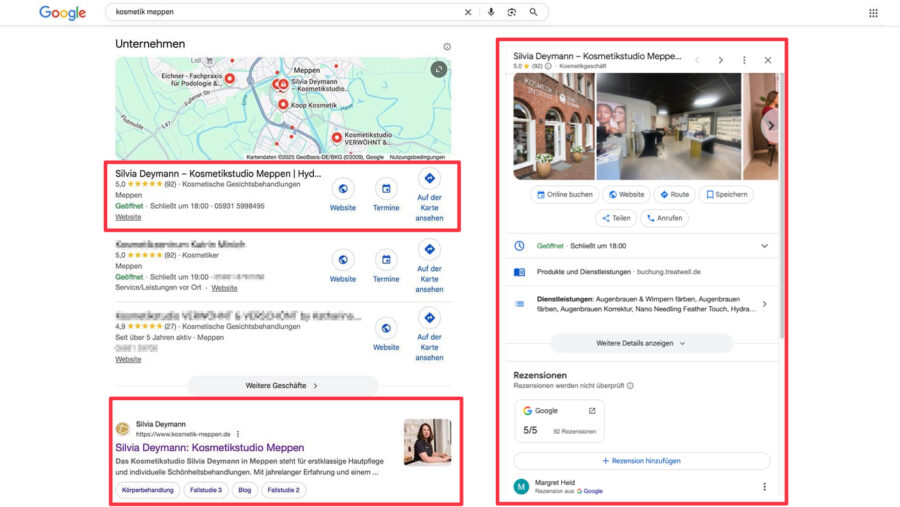This screenshot has width=900, height=507.
Task: Show Weitere Details anzeigen
Action: coord(641,343)
